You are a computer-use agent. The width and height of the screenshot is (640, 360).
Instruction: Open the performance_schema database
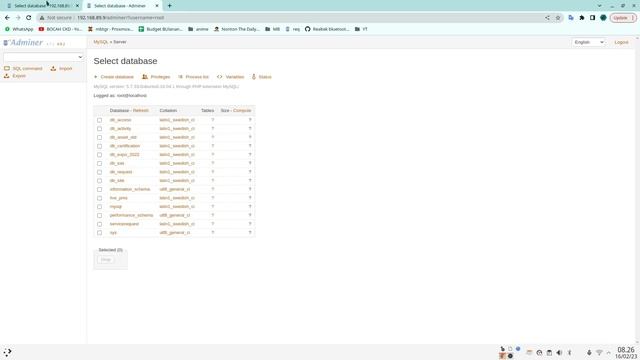[x=131, y=215]
